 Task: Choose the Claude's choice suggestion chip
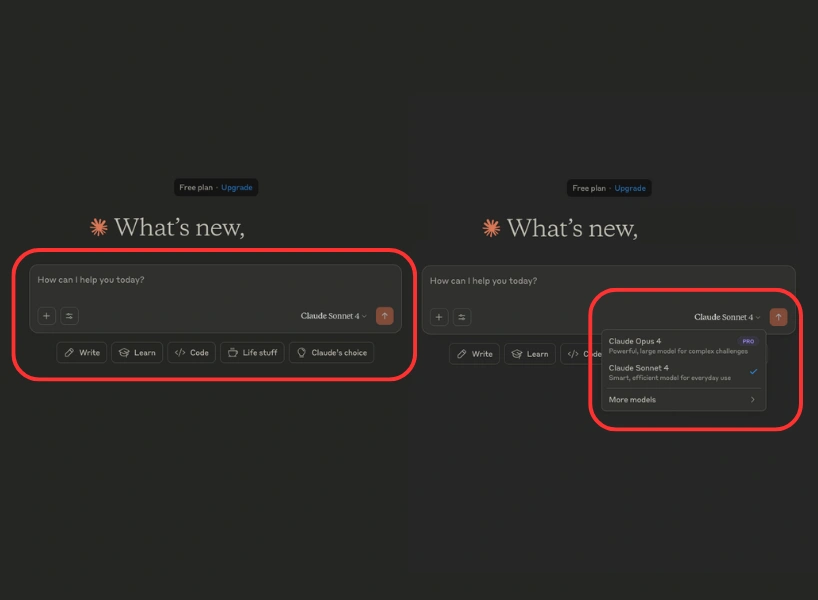coord(332,353)
